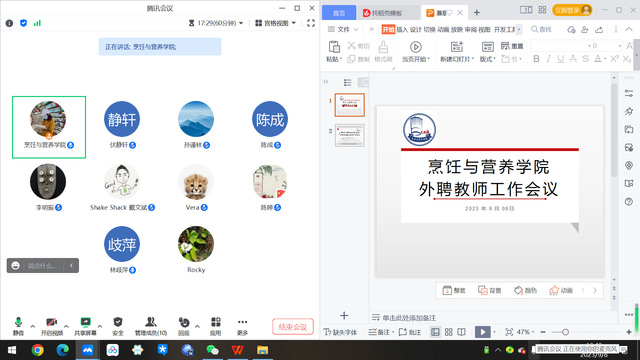Click the Animation quick tool button

(x=561, y=290)
